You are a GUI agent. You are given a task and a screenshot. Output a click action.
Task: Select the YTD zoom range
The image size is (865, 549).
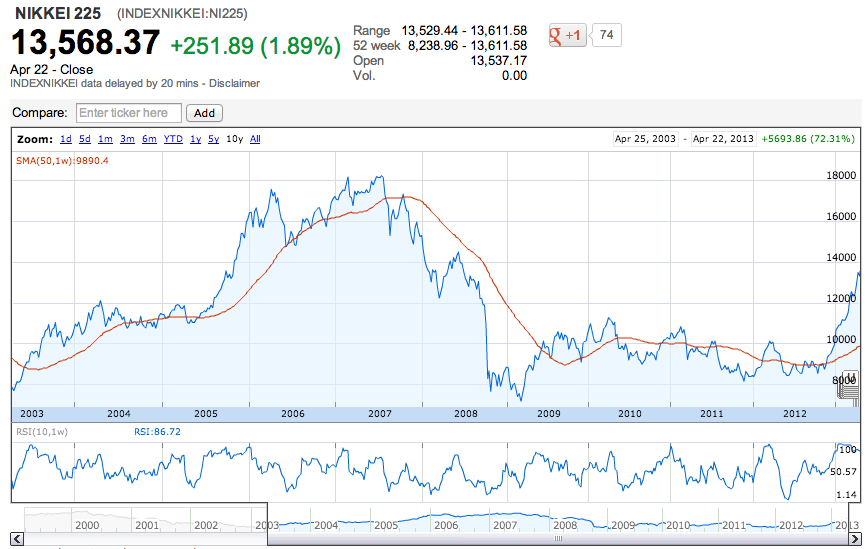click(x=173, y=139)
